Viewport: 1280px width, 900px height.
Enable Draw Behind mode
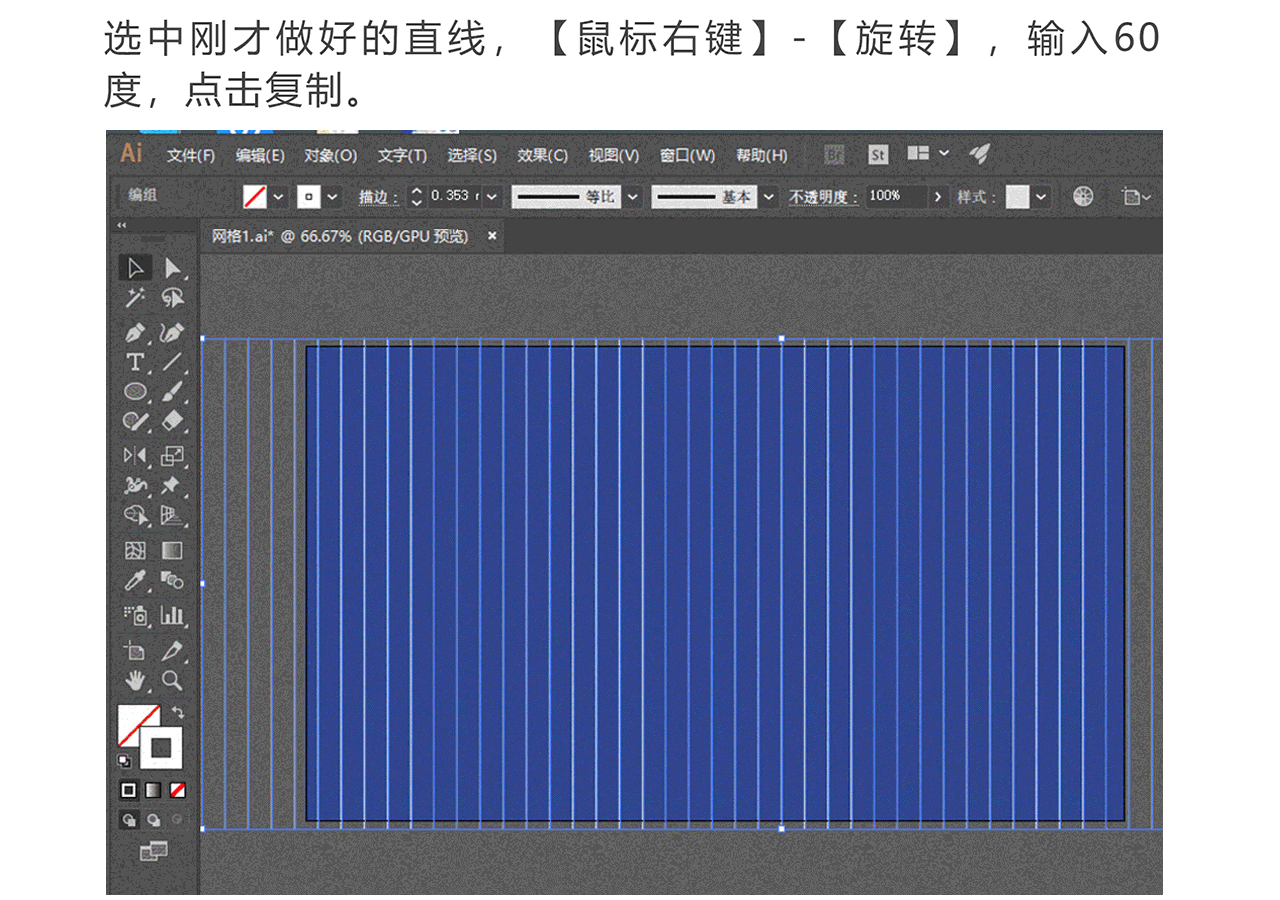153,819
